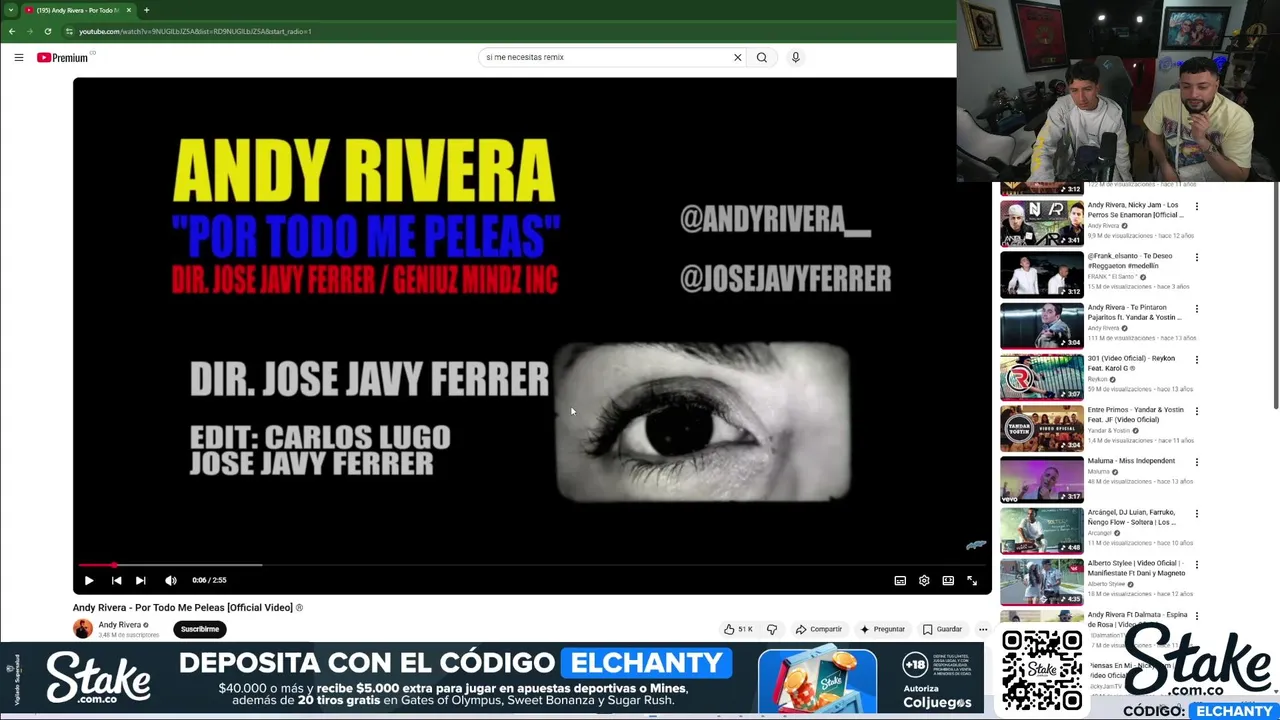This screenshot has width=1280, height=720.
Task: Click the youtube.com address bar URL
Action: point(195,31)
